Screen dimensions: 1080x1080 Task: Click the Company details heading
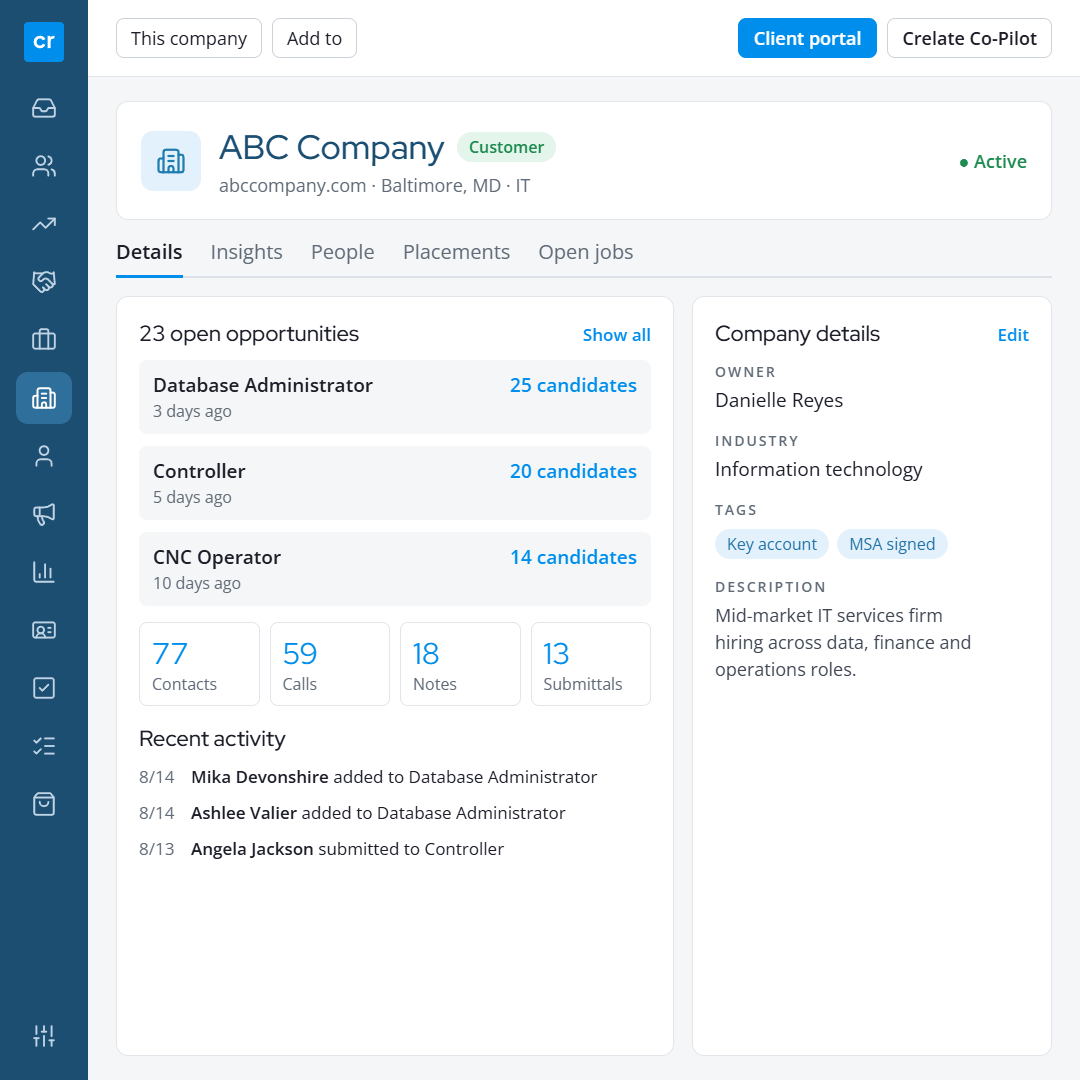pyautogui.click(x=798, y=334)
